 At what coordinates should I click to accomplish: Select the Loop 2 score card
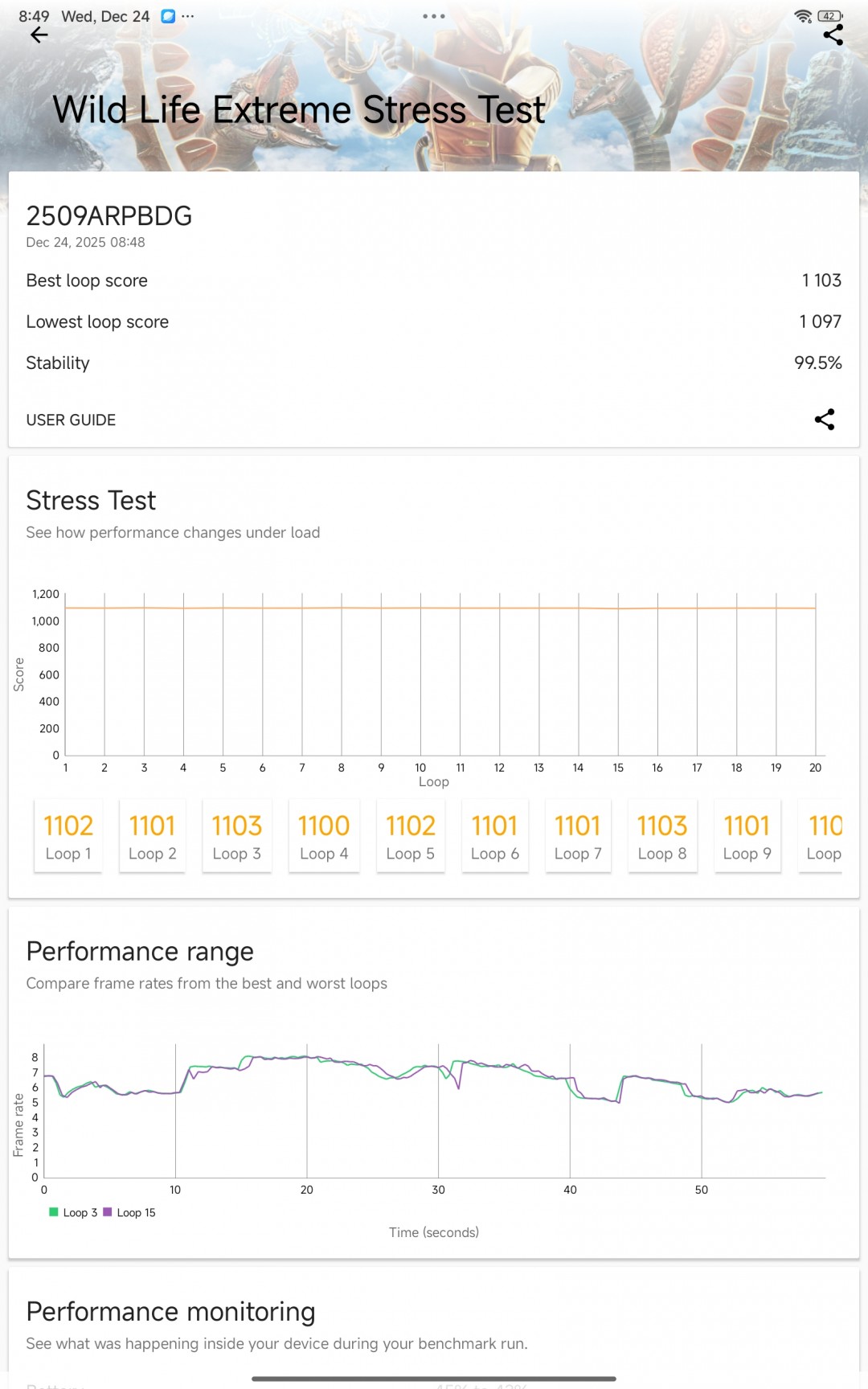click(x=153, y=836)
